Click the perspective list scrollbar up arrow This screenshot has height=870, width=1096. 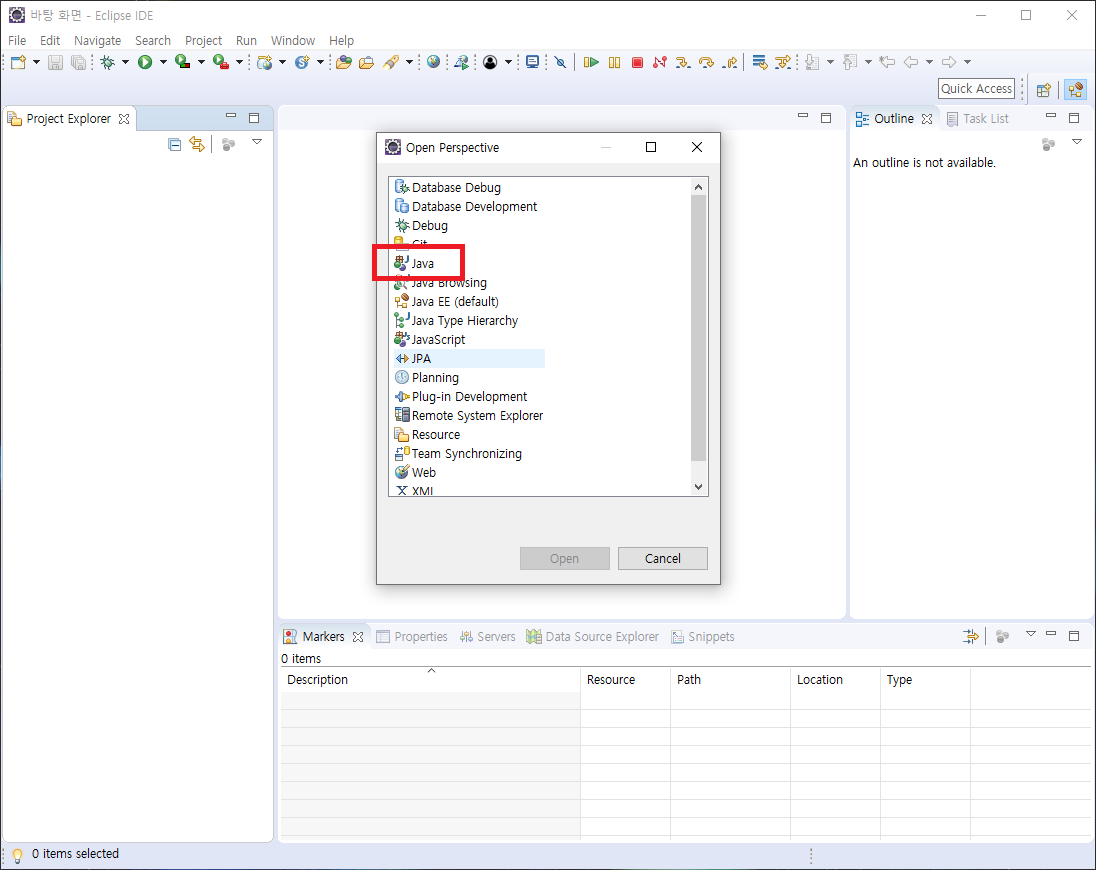coord(698,187)
